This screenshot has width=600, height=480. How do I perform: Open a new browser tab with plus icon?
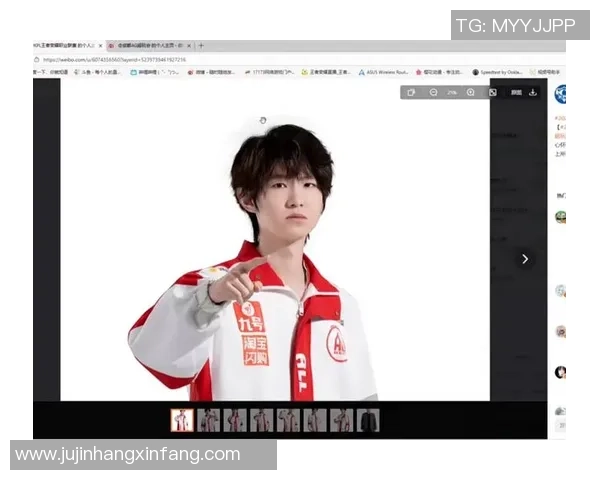pyautogui.click(x=201, y=46)
